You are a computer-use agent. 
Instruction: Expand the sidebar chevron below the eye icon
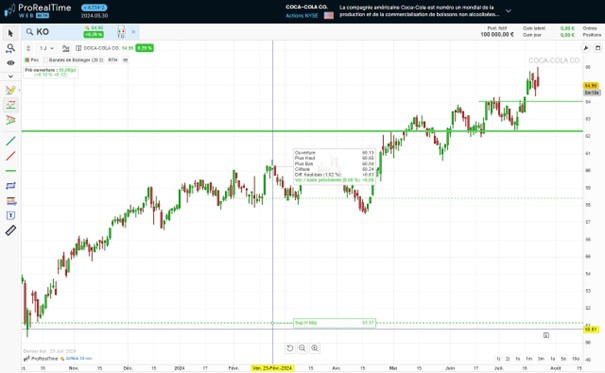point(10,76)
